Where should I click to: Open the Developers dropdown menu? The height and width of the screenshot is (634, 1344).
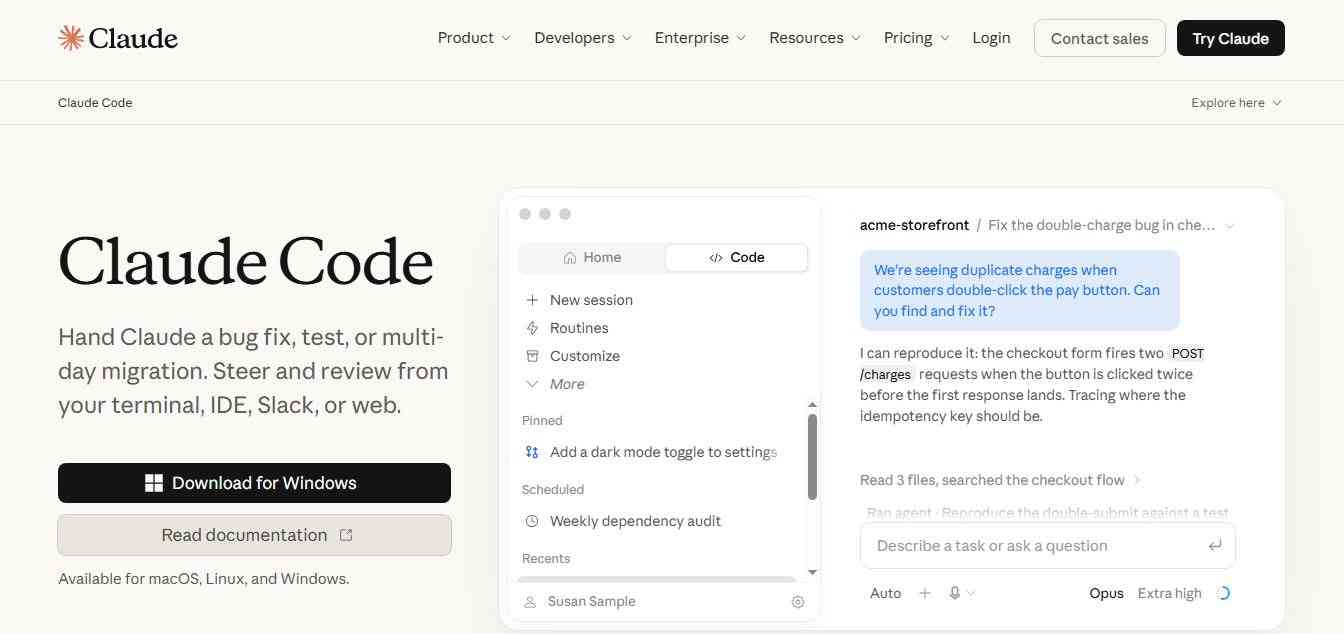[x=583, y=38]
